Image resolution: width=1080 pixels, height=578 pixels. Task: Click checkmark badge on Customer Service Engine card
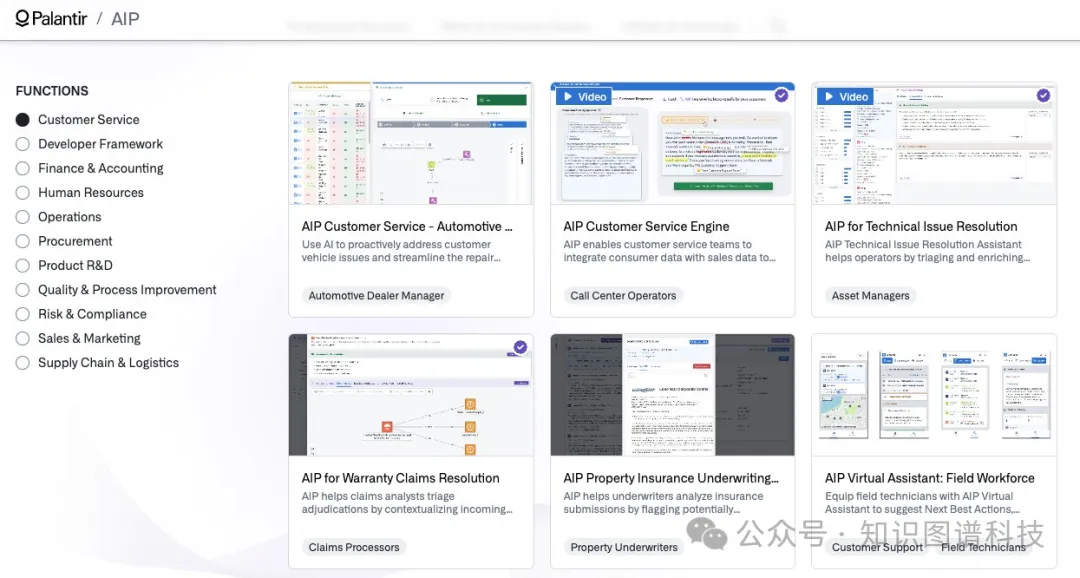[x=781, y=95]
